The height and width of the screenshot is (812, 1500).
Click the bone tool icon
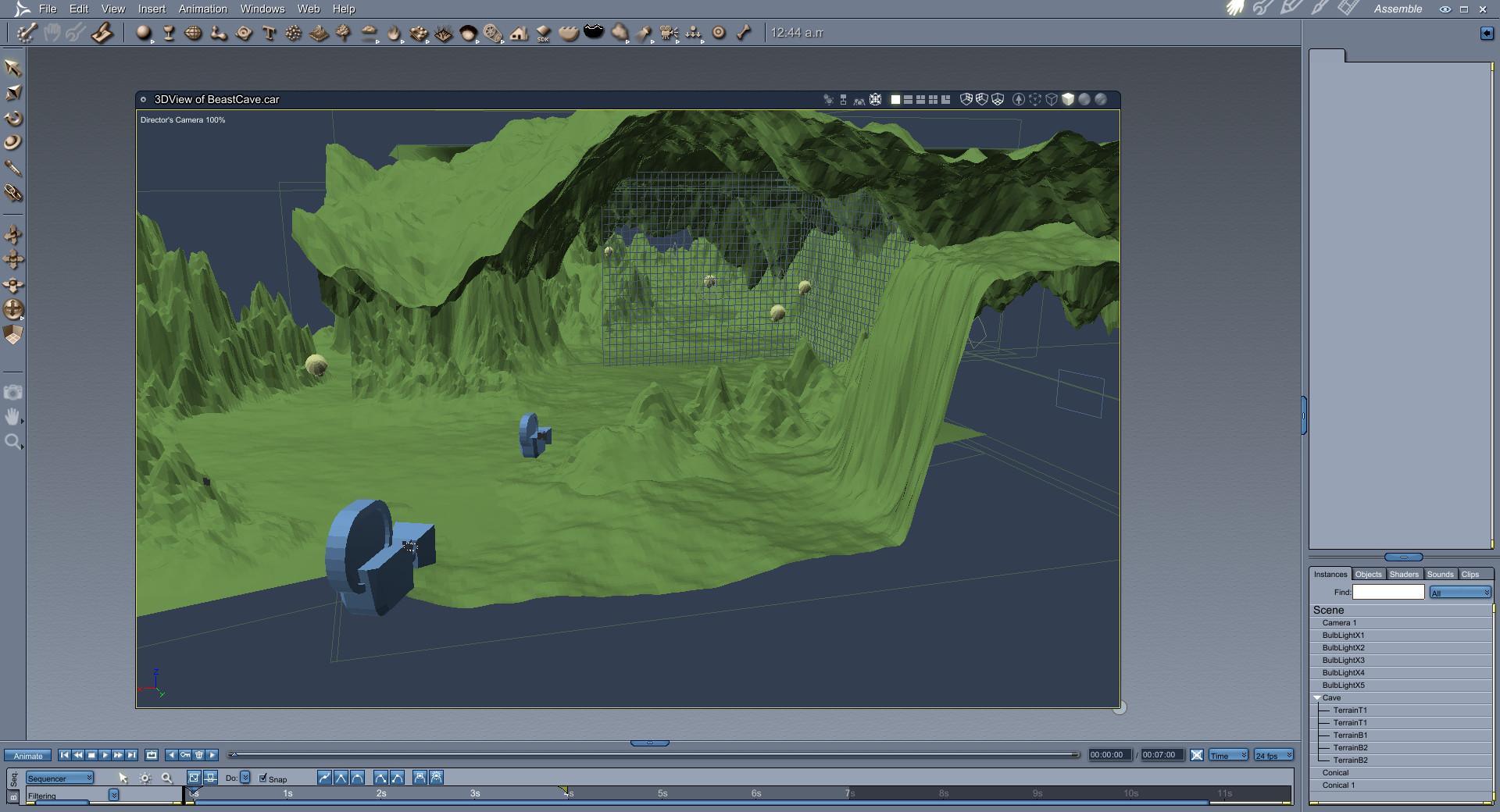point(744,33)
